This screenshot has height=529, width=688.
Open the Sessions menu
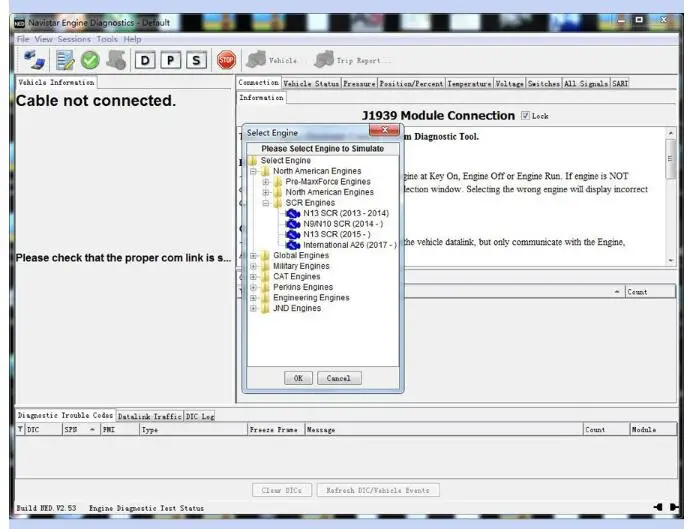coord(74,39)
